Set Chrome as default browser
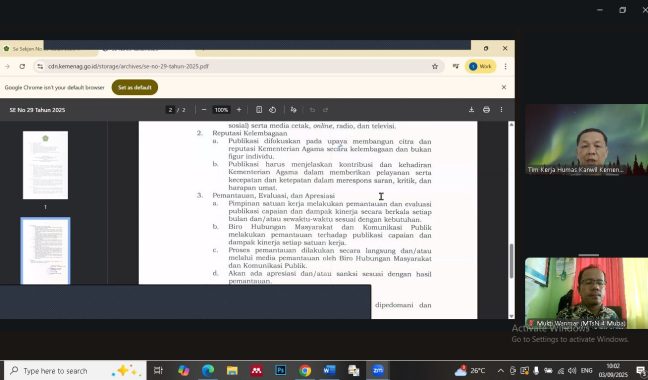Image resolution: width=648 pixels, height=380 pixels. (x=135, y=88)
